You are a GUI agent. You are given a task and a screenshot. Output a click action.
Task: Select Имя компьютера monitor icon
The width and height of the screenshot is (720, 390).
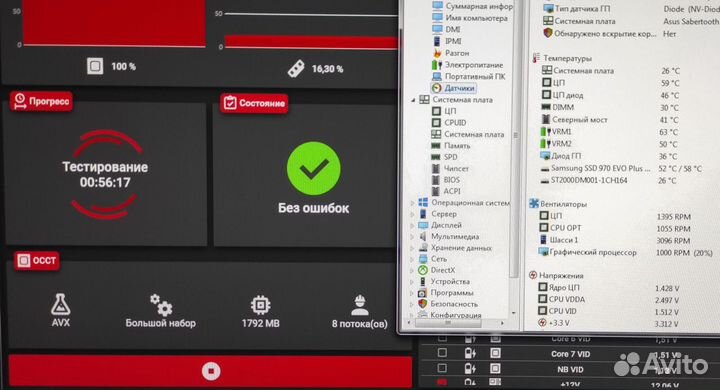pos(437,18)
